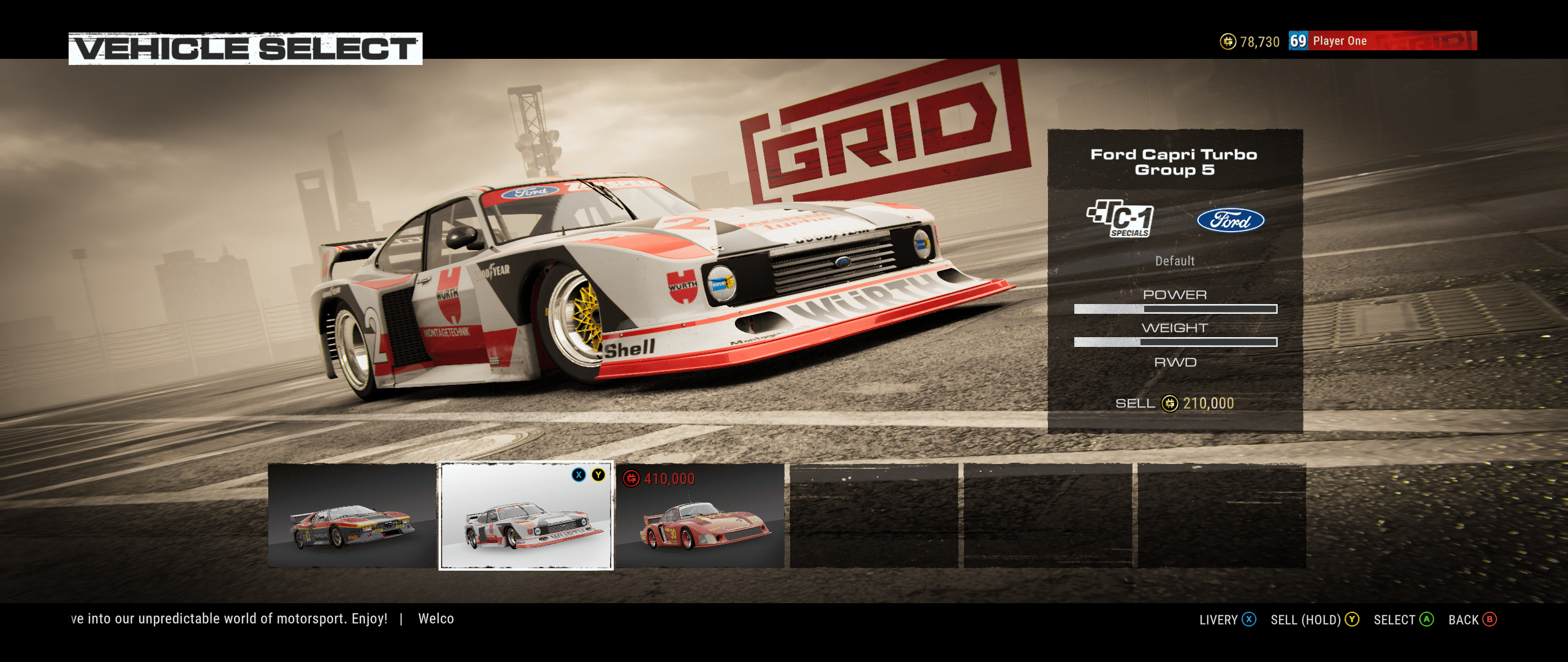The height and width of the screenshot is (662, 1568).
Task: Click the X livery icon on selected thumbnail
Action: (x=578, y=475)
